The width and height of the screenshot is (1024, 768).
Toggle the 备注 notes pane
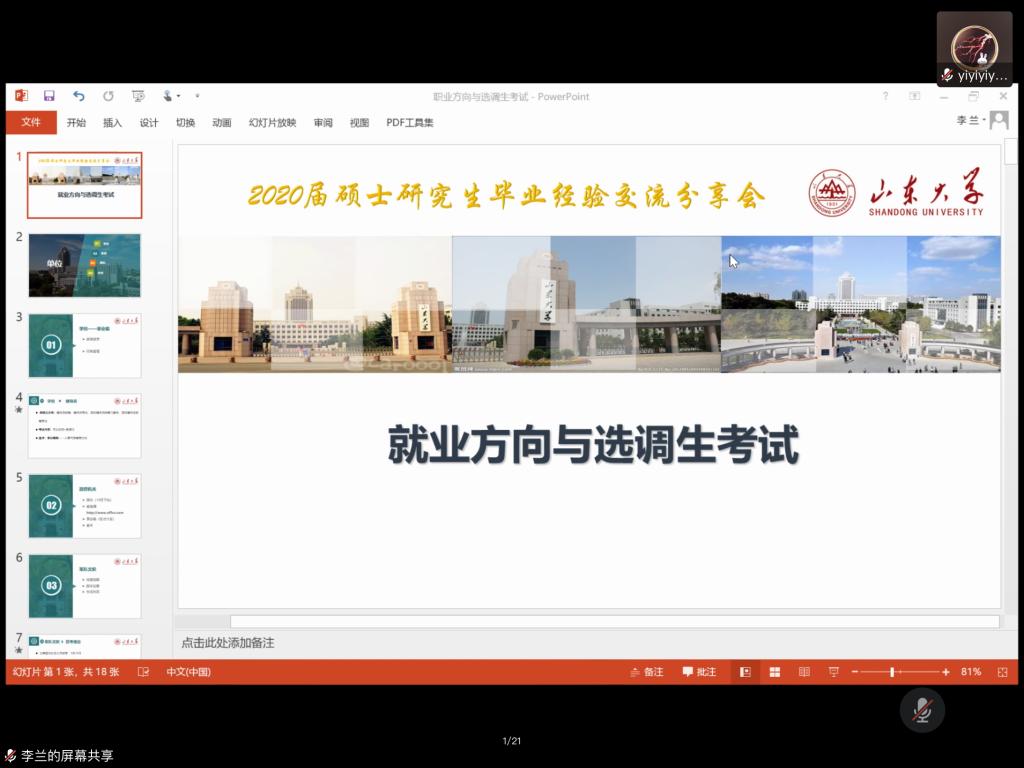tap(646, 672)
